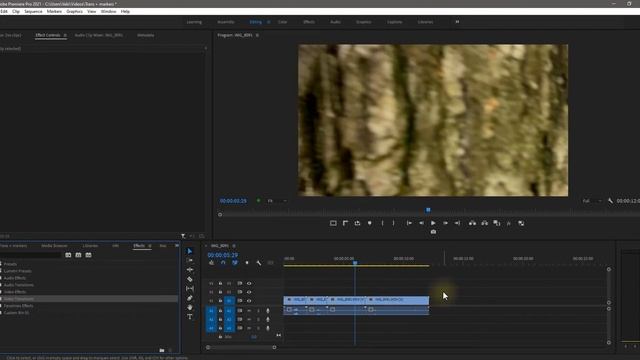This screenshot has width=640, height=360.
Task: Open the timeline sequence panel menu
Action: pos(234,246)
